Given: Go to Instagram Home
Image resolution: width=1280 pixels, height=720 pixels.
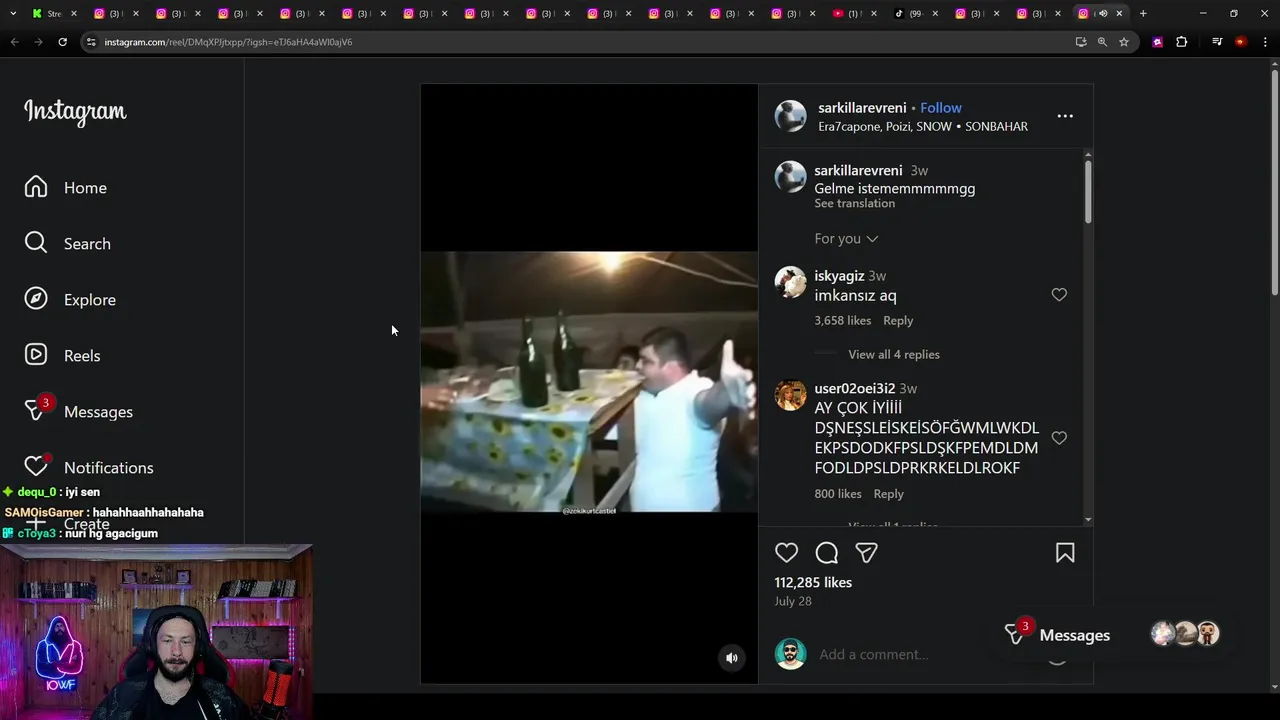Looking at the screenshot, I should (x=66, y=188).
